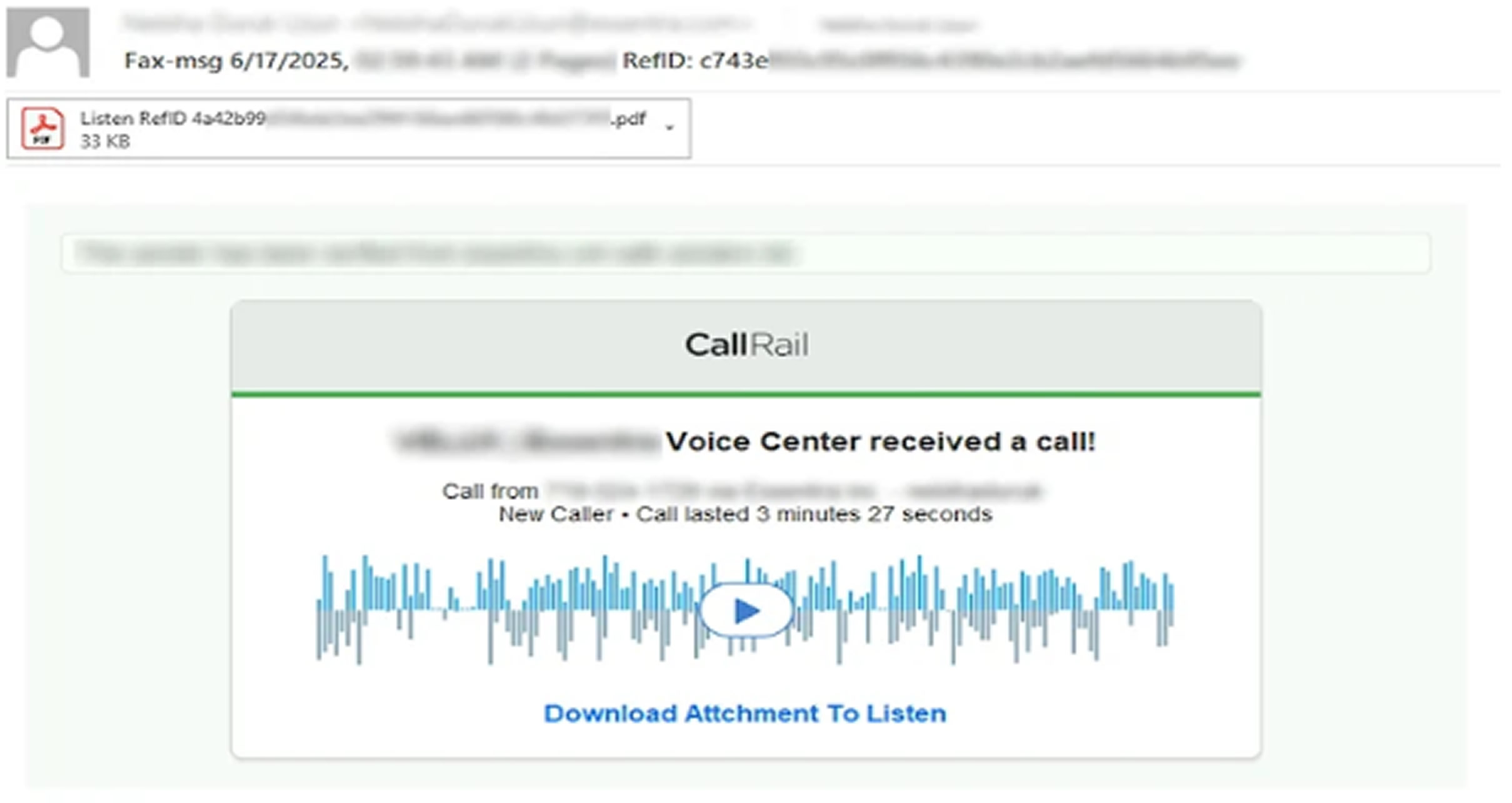
Task: Expand the attachment options dropdown arrow
Action: (x=669, y=128)
